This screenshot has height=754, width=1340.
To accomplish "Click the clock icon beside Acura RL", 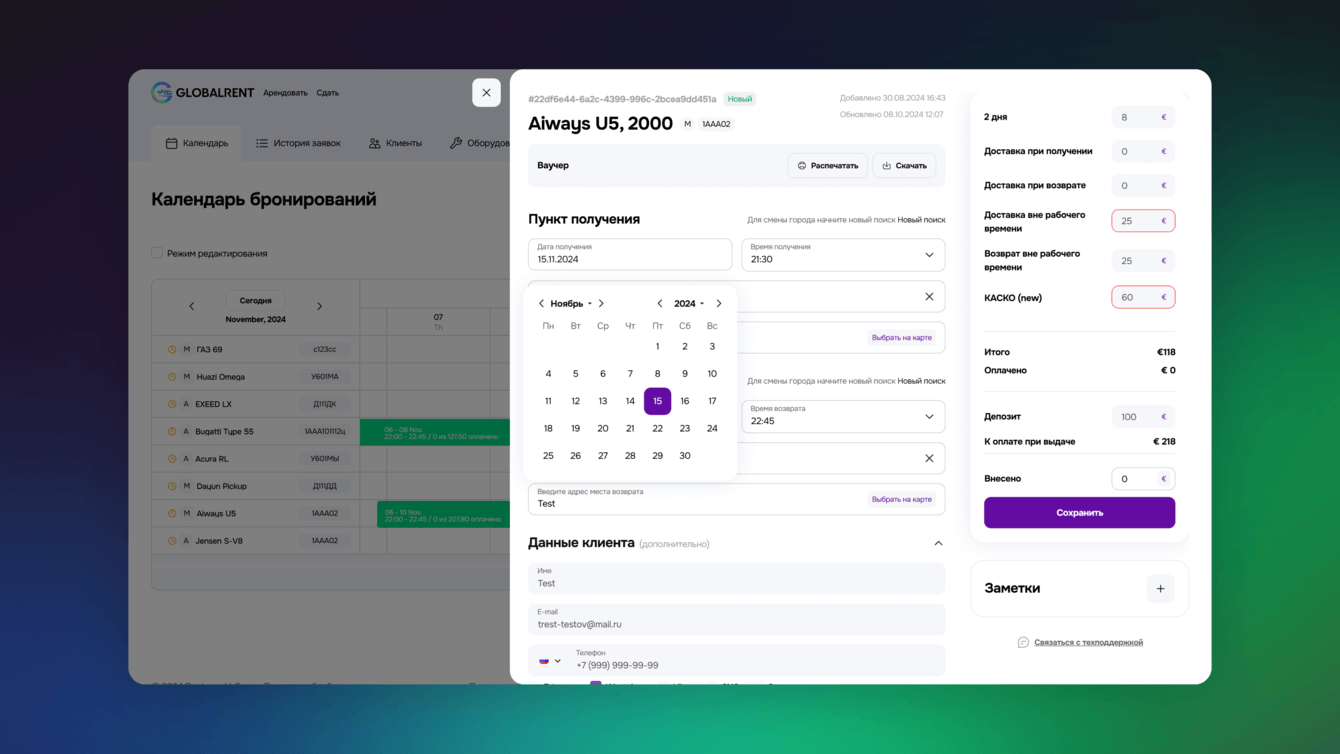I will tap(172, 459).
